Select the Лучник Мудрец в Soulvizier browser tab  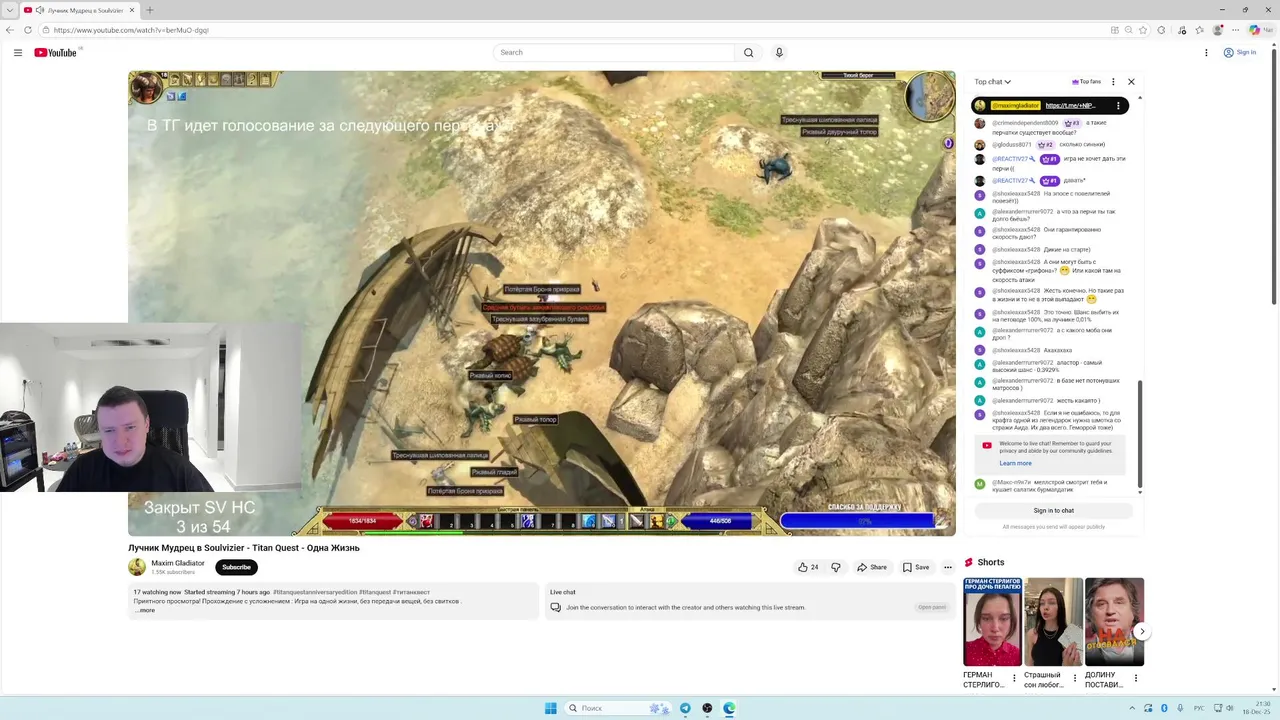click(80, 10)
